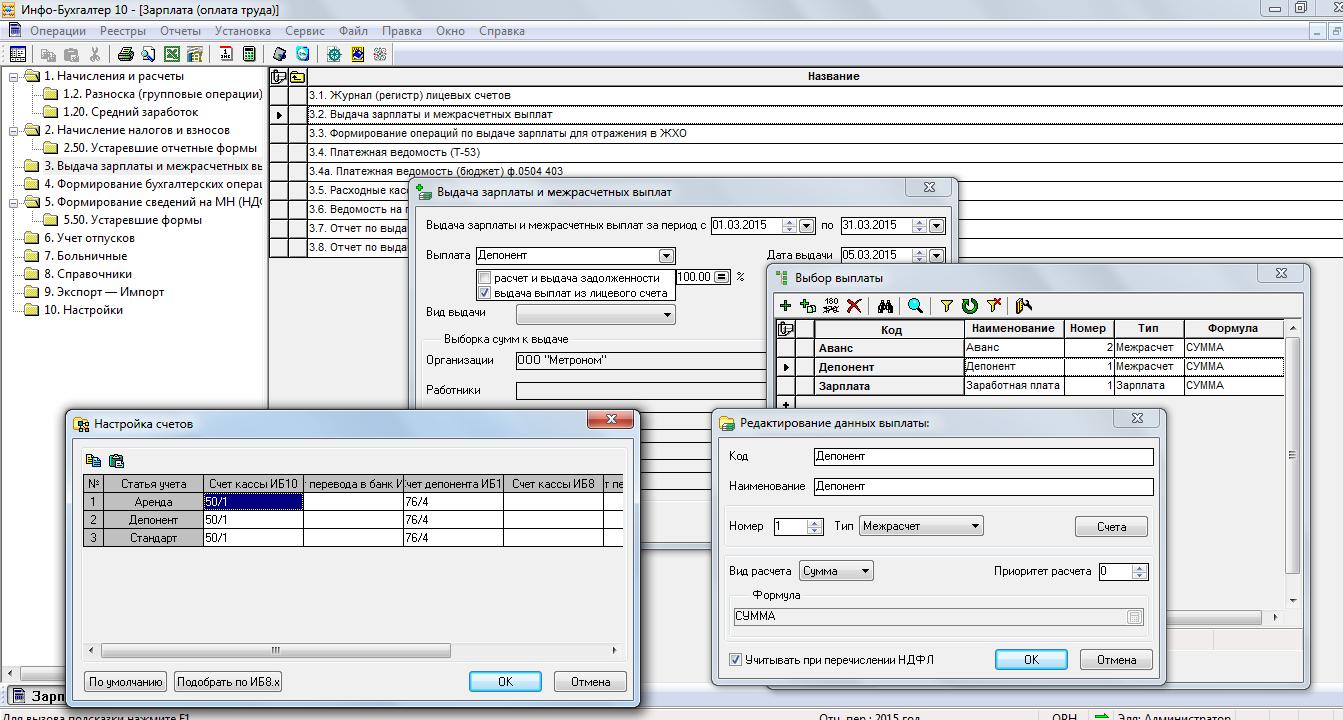Select tree item '8. Справочники'
Image resolution: width=1343 pixels, height=720 pixels.
87,274
